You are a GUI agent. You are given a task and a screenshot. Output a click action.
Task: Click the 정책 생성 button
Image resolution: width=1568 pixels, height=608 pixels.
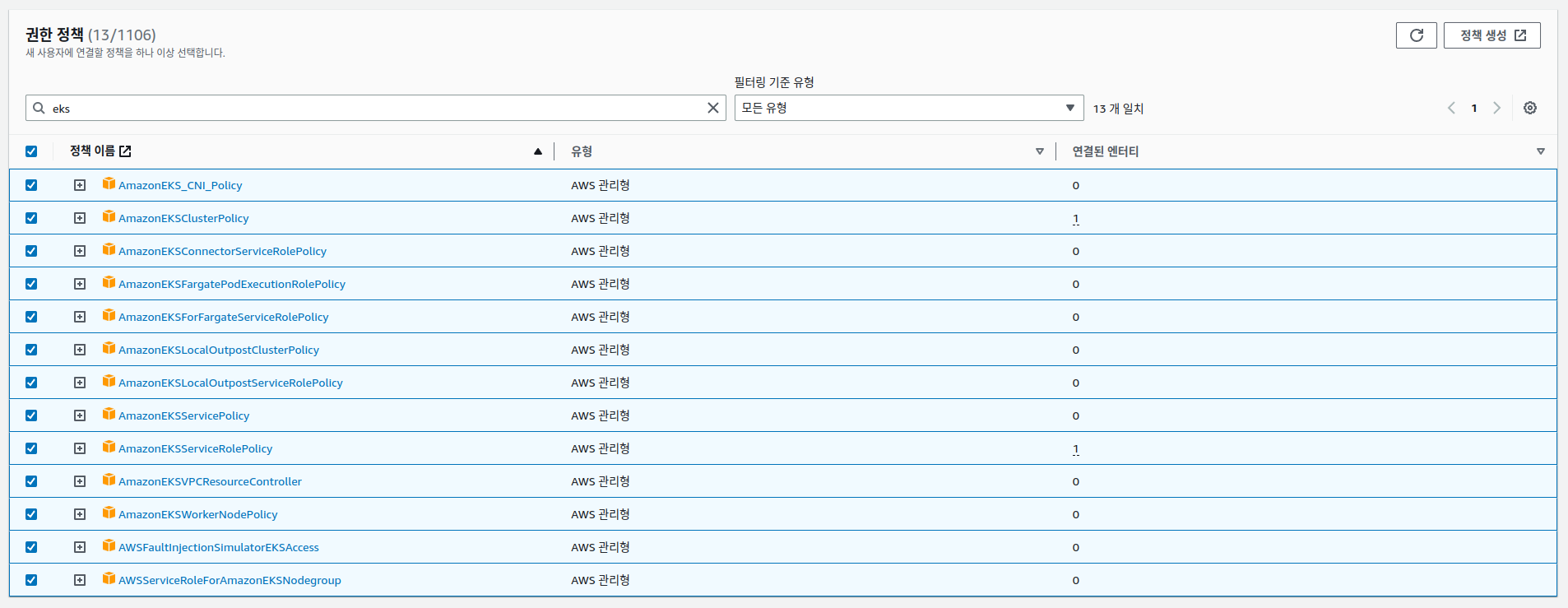[x=1491, y=35]
